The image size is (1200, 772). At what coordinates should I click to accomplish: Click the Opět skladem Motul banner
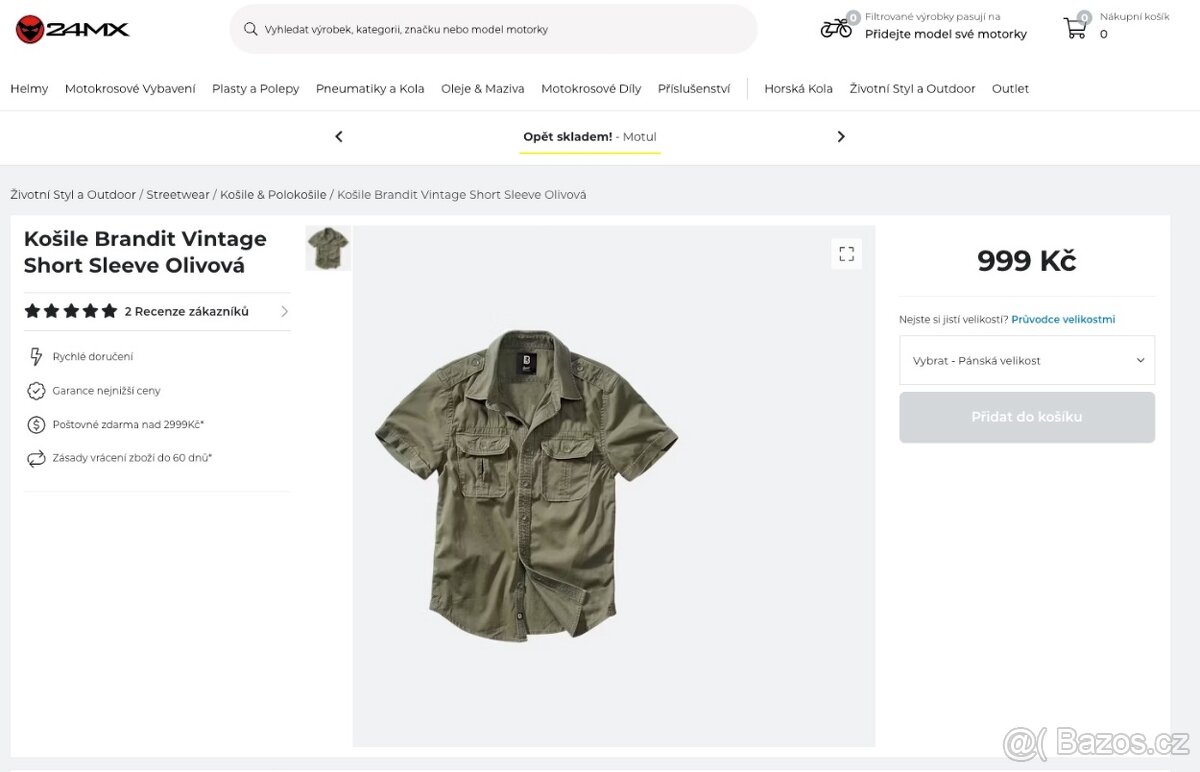pyautogui.click(x=590, y=137)
